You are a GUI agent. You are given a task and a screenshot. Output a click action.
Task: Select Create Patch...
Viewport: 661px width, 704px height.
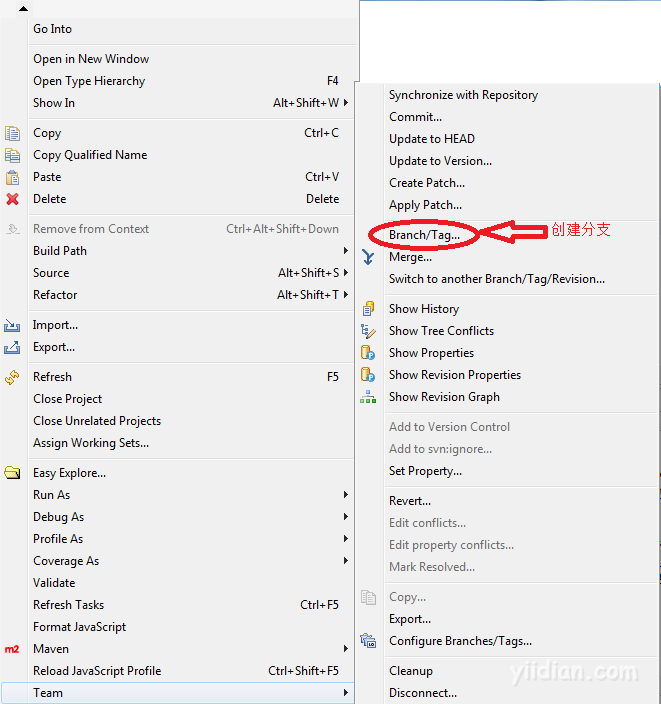427,183
